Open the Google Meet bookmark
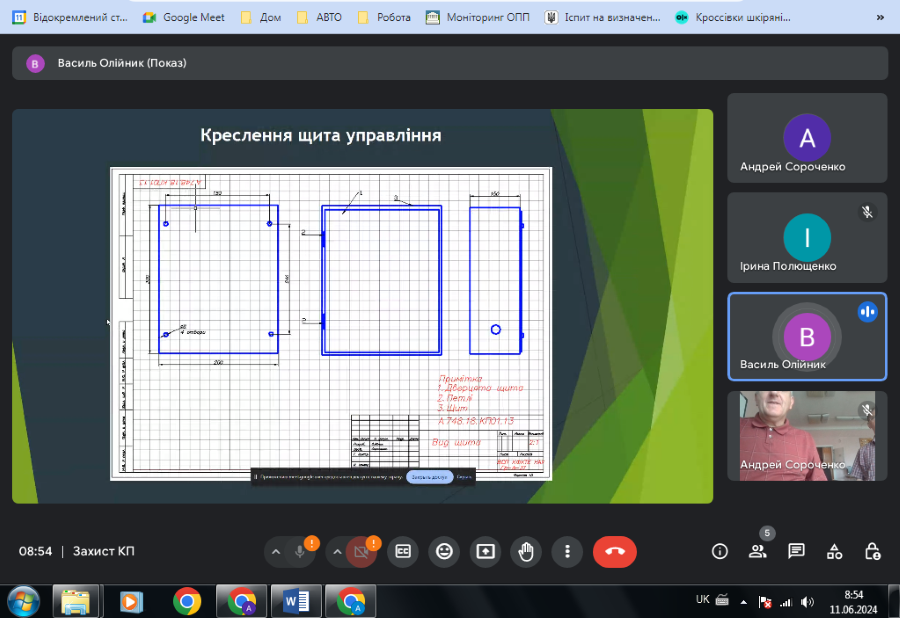Viewport: 900px width, 618px height. point(184,17)
